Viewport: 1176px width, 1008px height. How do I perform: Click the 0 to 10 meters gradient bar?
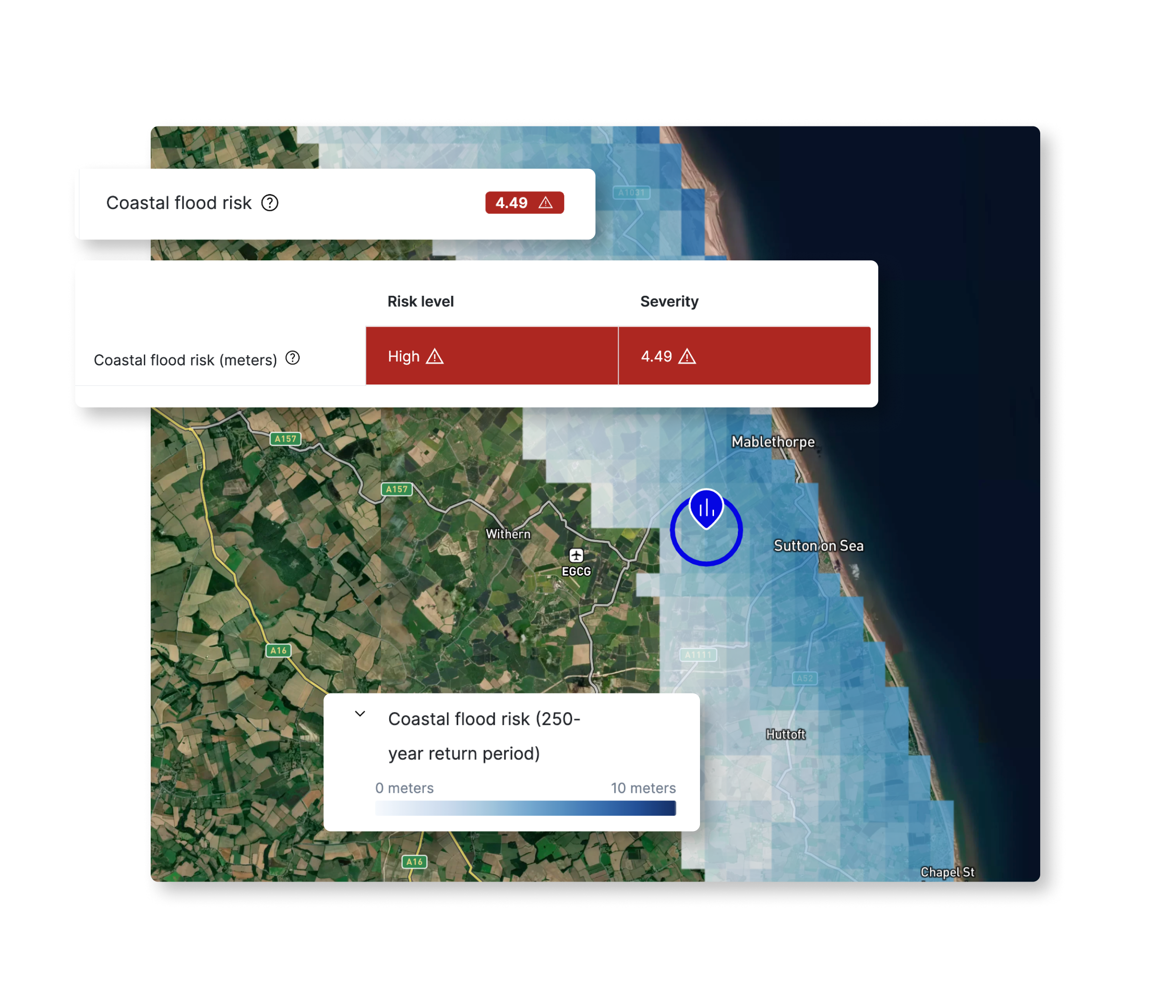click(525, 808)
